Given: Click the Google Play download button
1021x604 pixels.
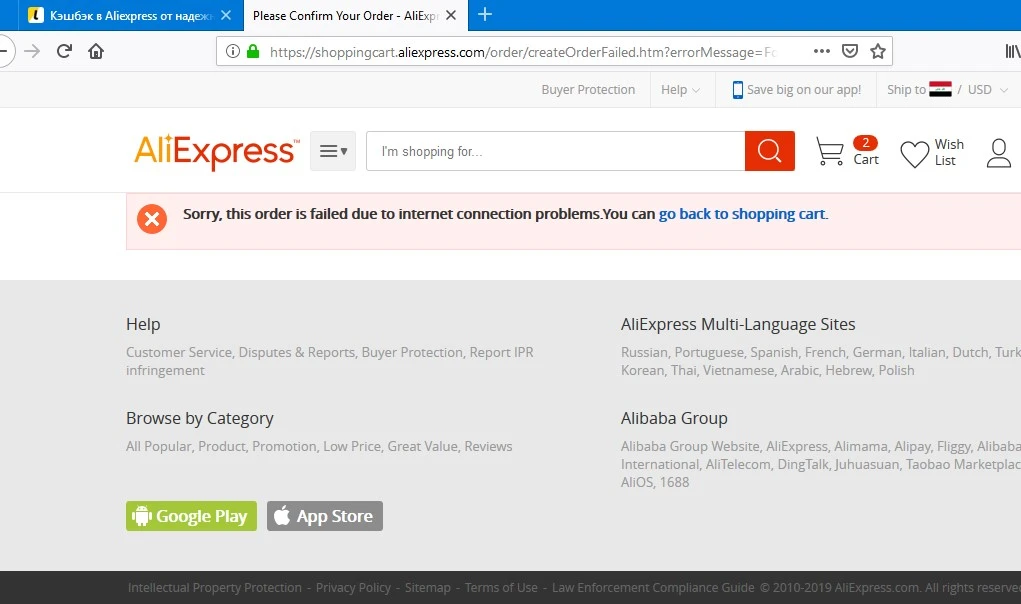Looking at the screenshot, I should [191, 516].
